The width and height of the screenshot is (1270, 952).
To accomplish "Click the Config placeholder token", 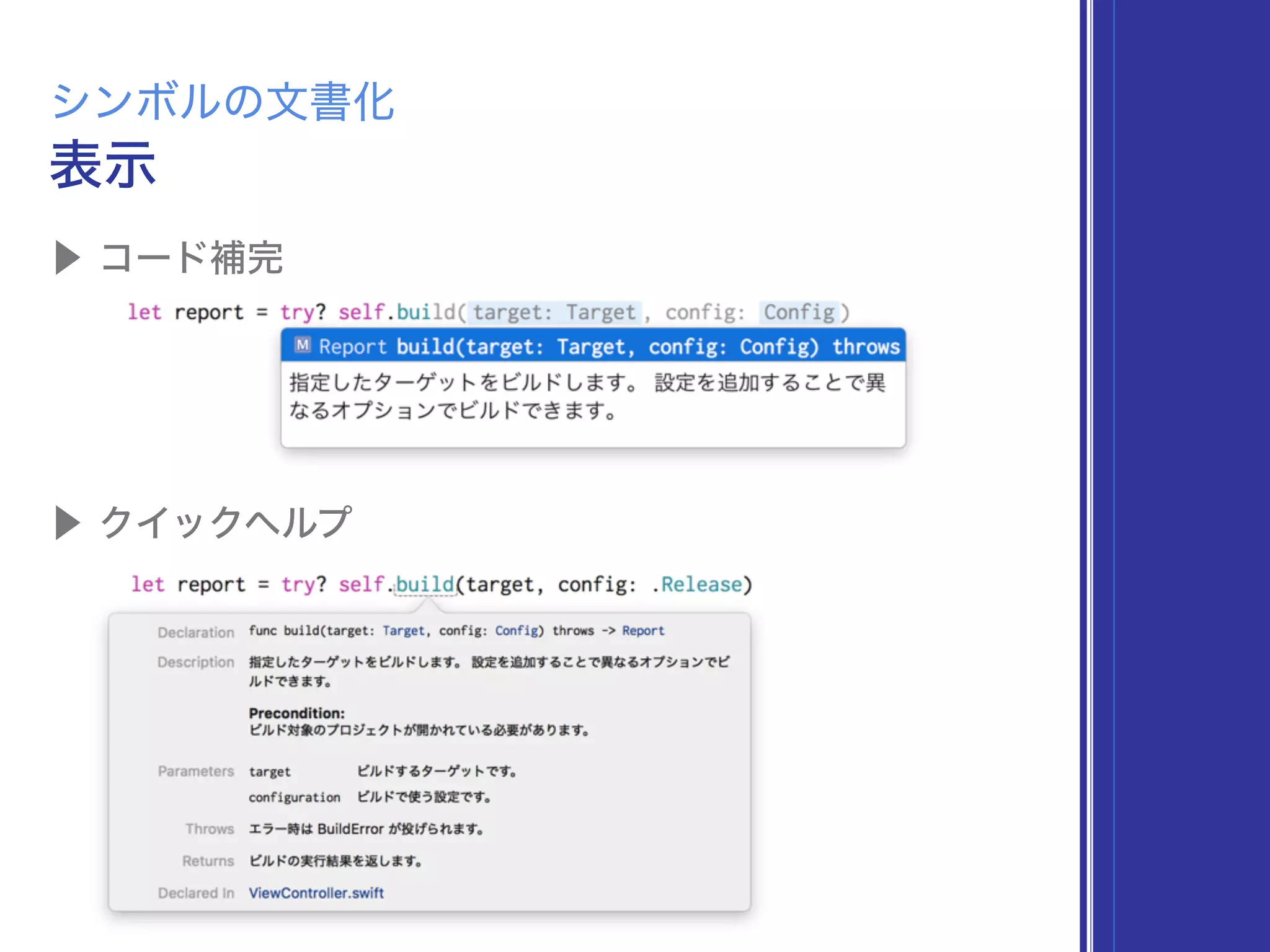I will (x=799, y=312).
